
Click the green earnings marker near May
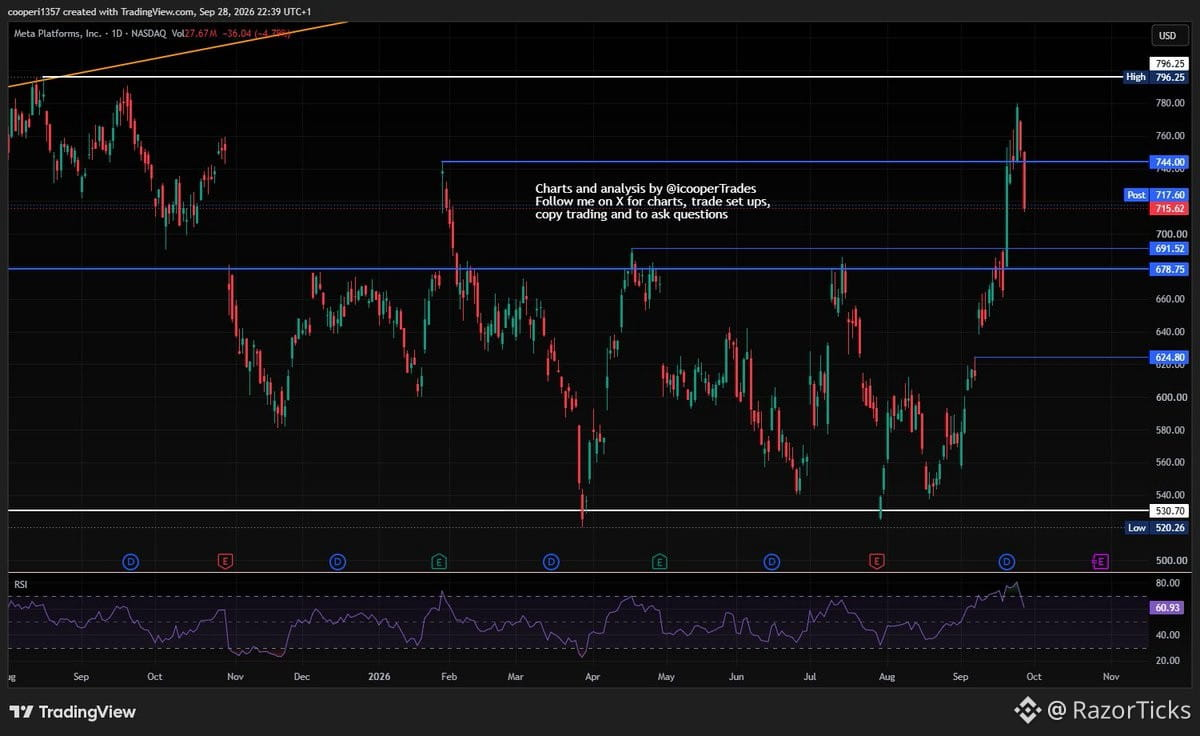point(659,562)
